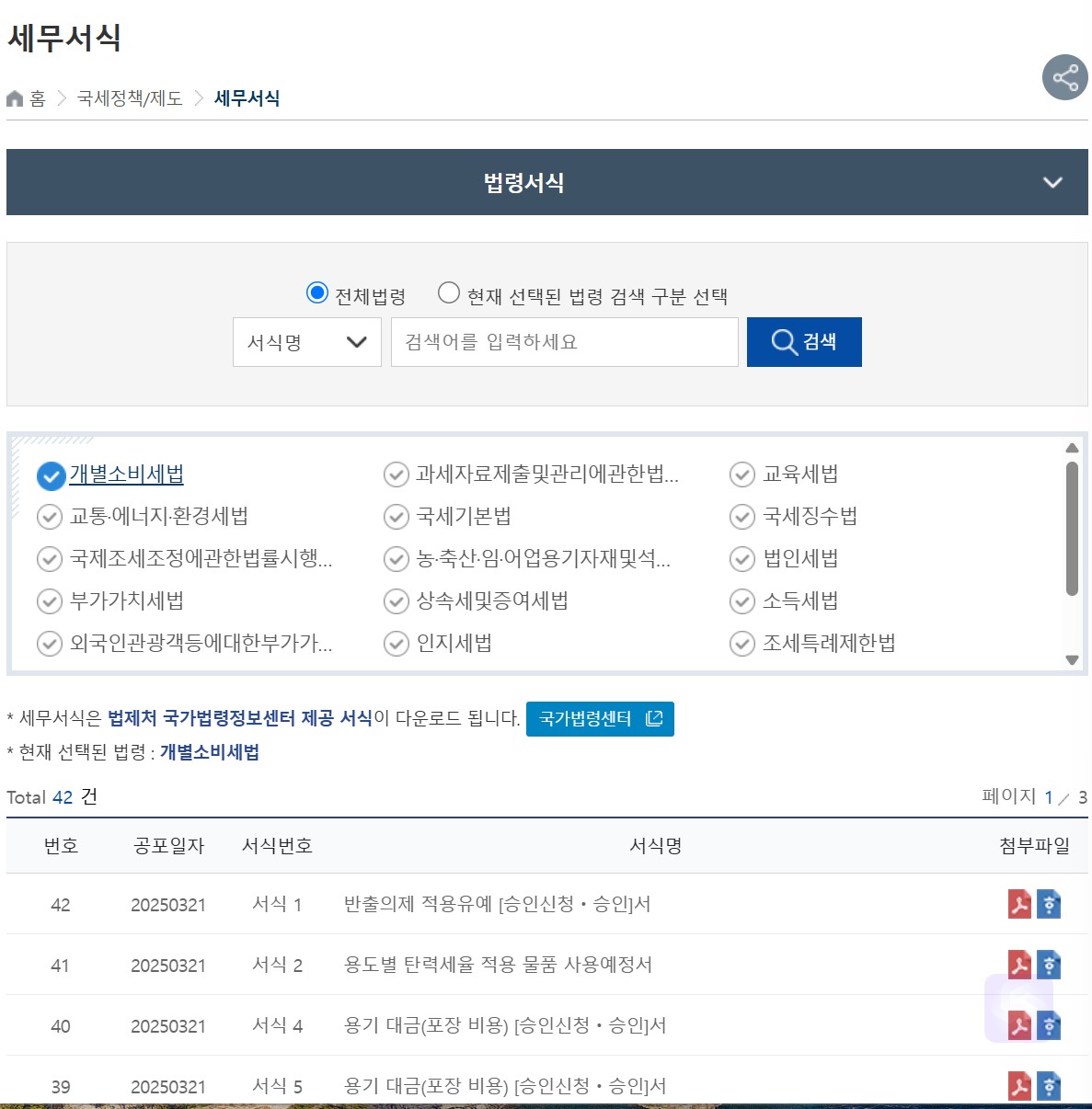Check the 부가가치세법 law filter

pos(50,601)
